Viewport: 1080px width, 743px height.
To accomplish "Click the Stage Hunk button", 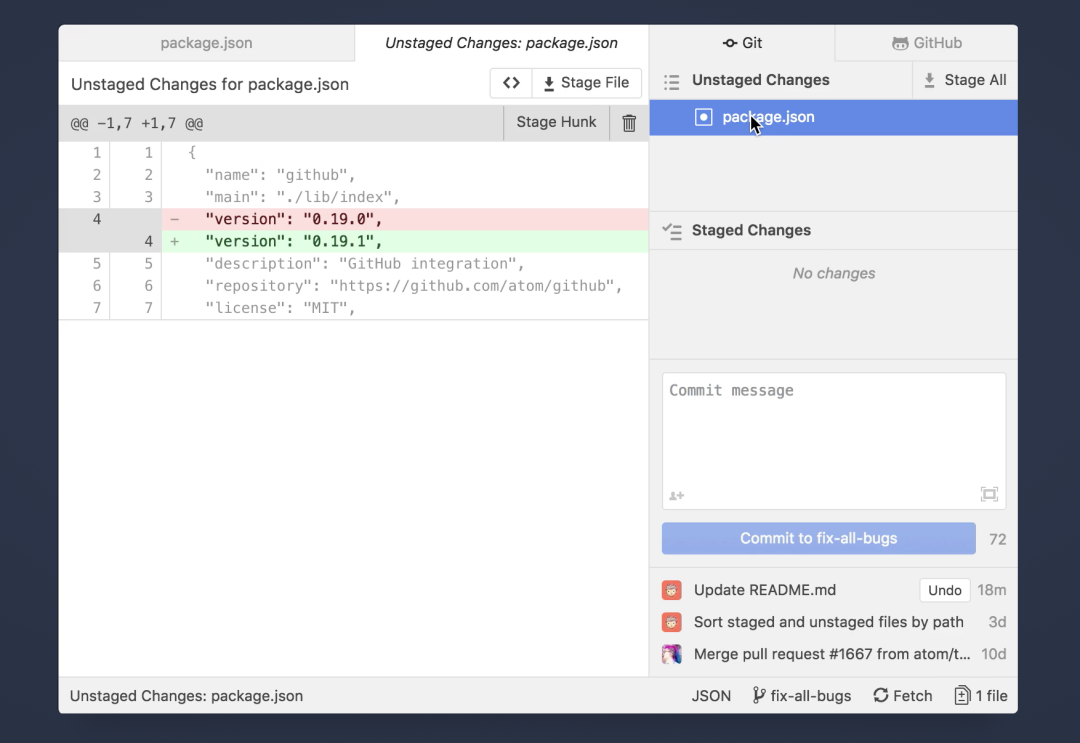I will click(557, 123).
